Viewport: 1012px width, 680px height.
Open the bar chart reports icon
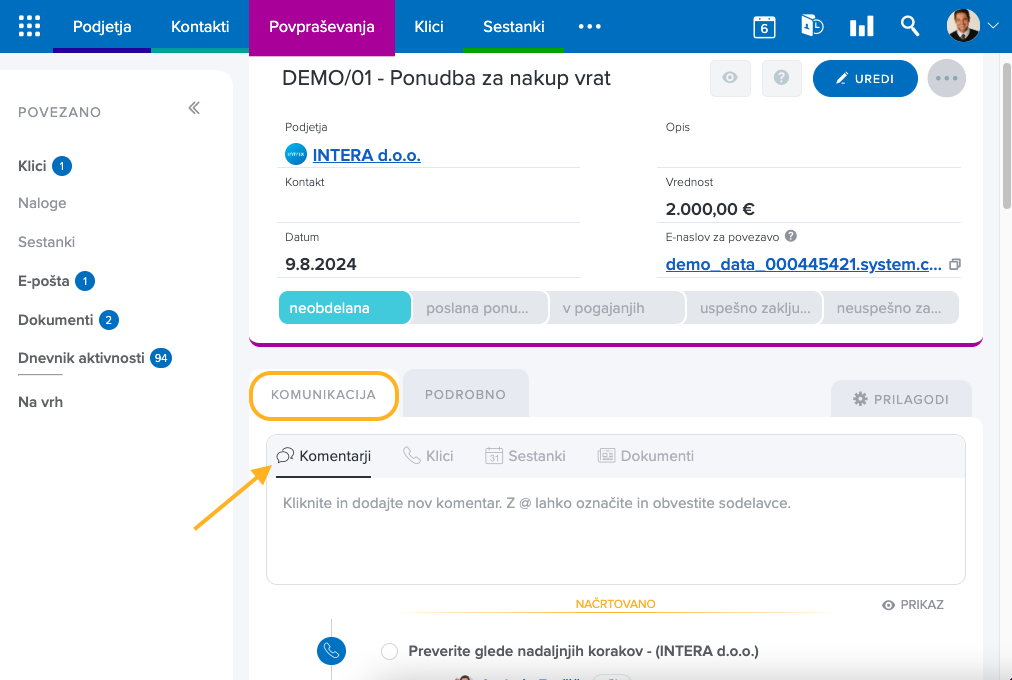861,27
